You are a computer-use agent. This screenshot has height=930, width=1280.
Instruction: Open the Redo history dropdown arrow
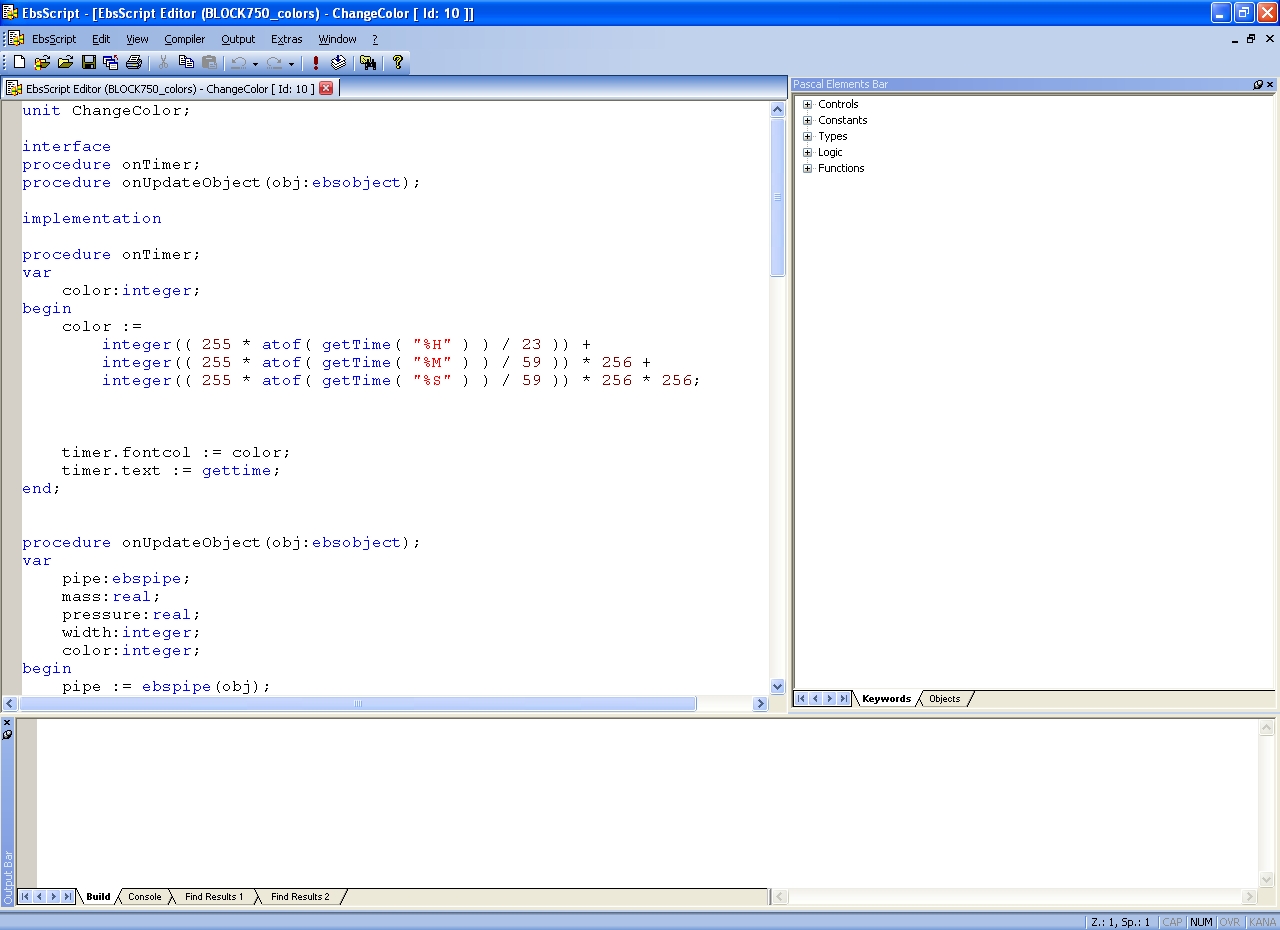(291, 63)
